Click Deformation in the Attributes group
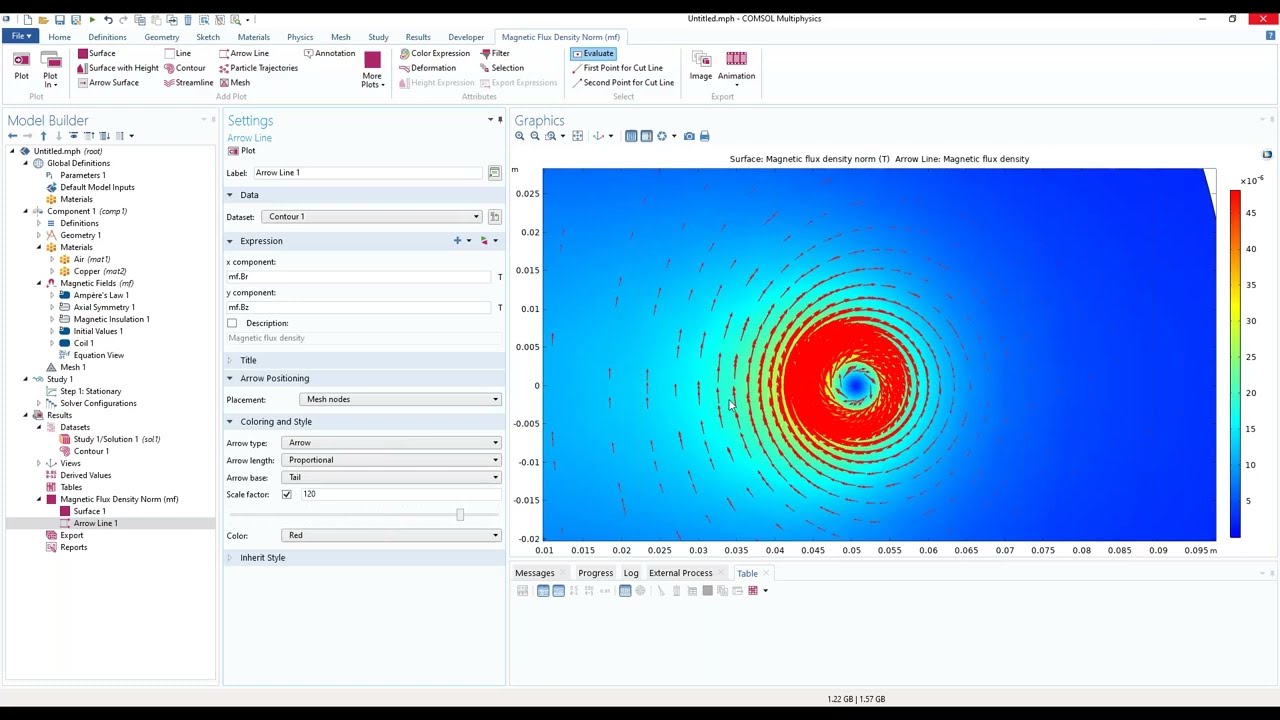 (x=427, y=68)
